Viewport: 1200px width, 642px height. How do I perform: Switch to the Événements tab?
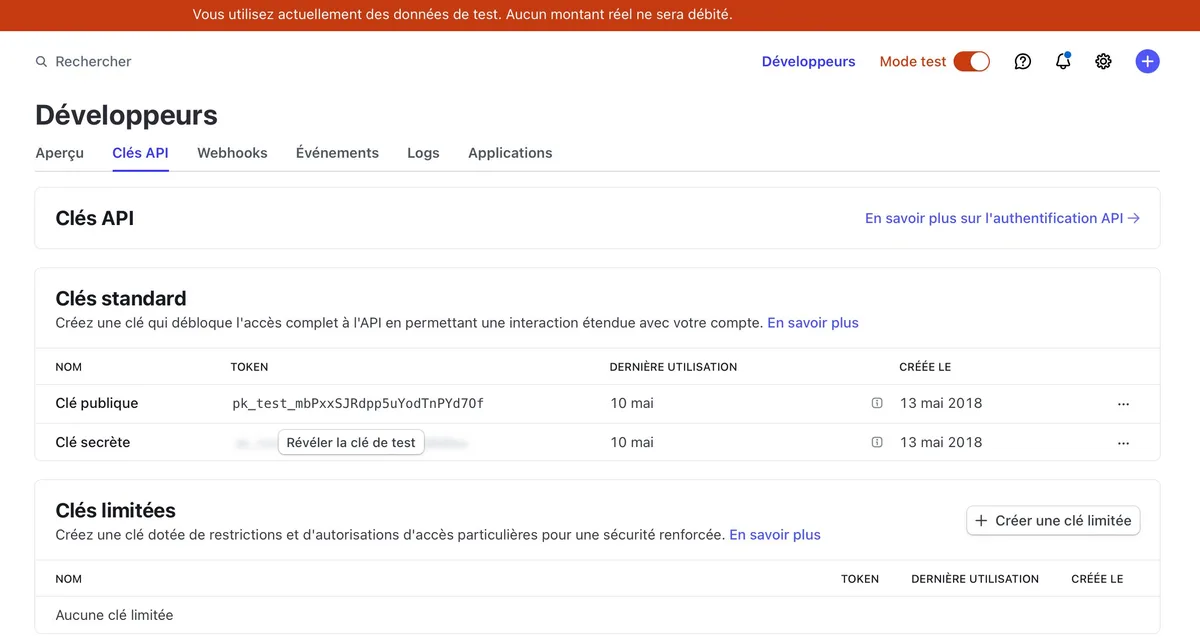tap(337, 153)
